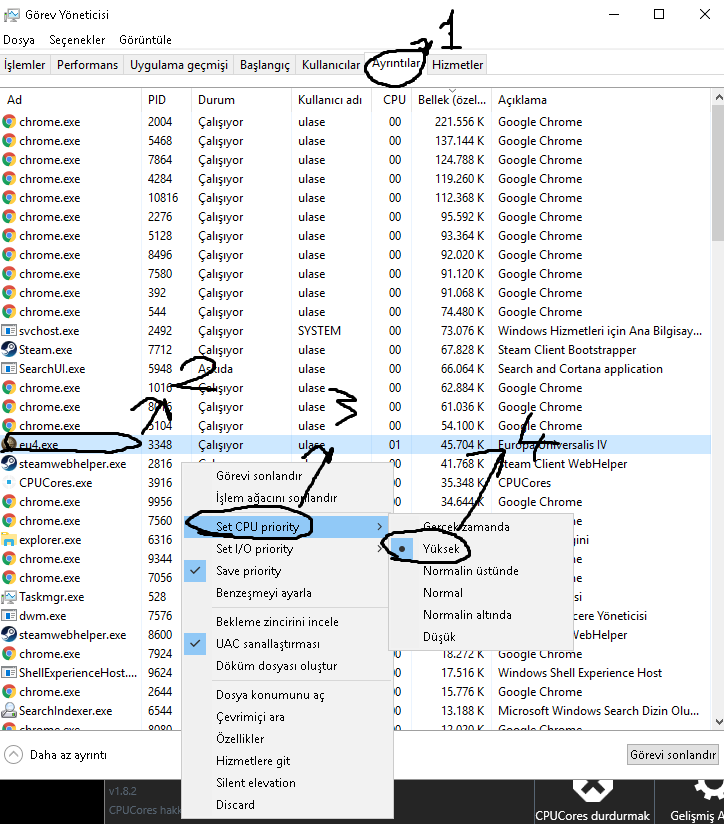Click the Steam.exe process icon

8,349
